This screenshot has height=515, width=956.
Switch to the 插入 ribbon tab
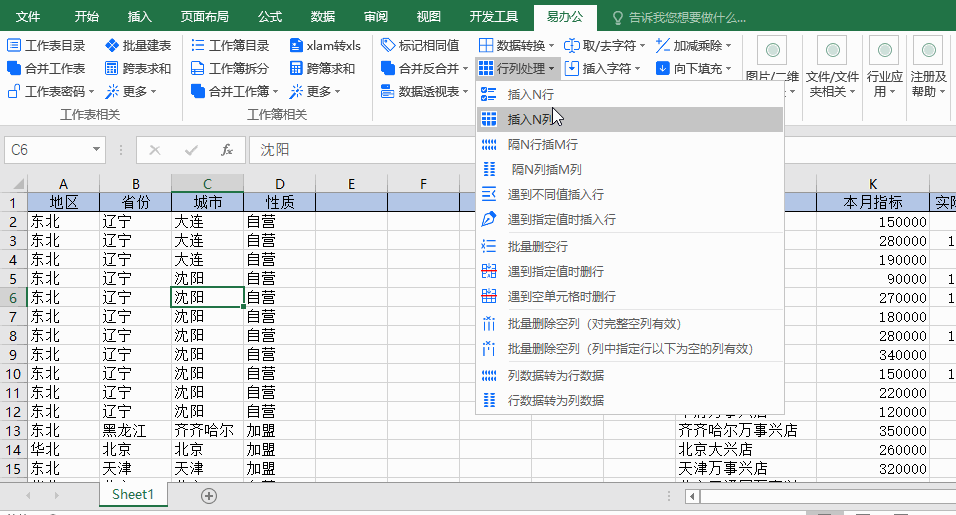point(140,16)
